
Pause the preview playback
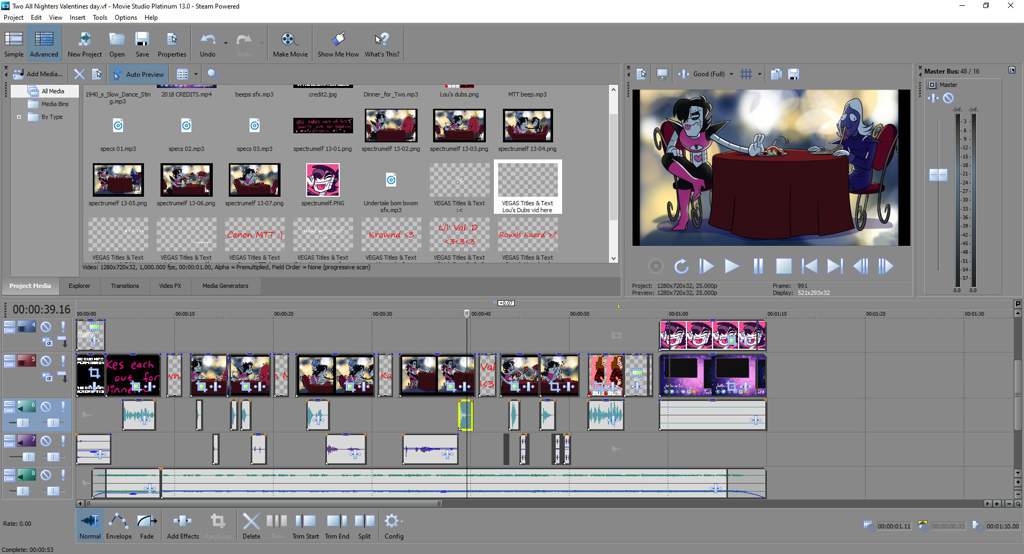tap(758, 266)
